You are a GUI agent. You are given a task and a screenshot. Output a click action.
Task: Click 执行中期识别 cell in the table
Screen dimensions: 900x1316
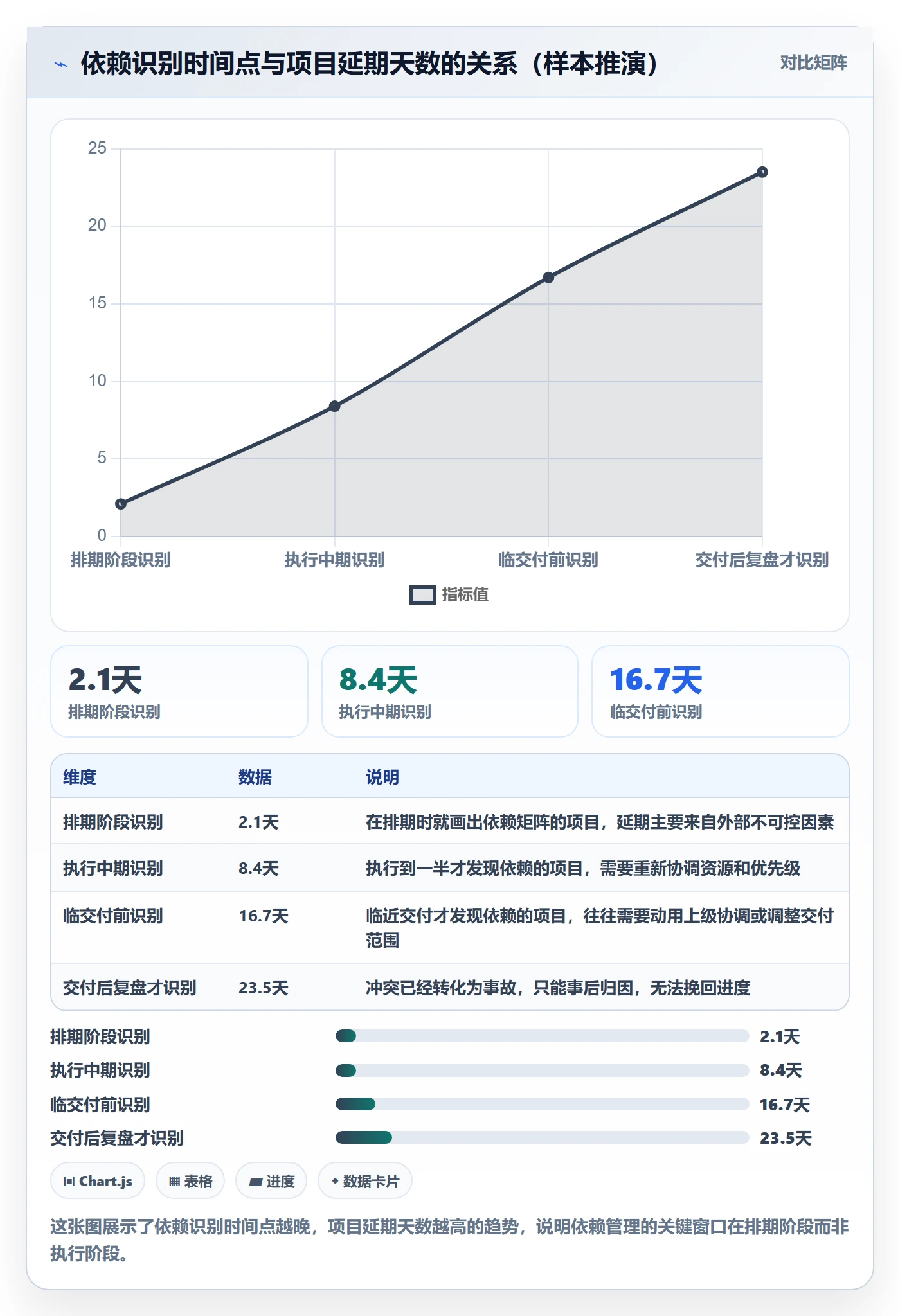(113, 868)
